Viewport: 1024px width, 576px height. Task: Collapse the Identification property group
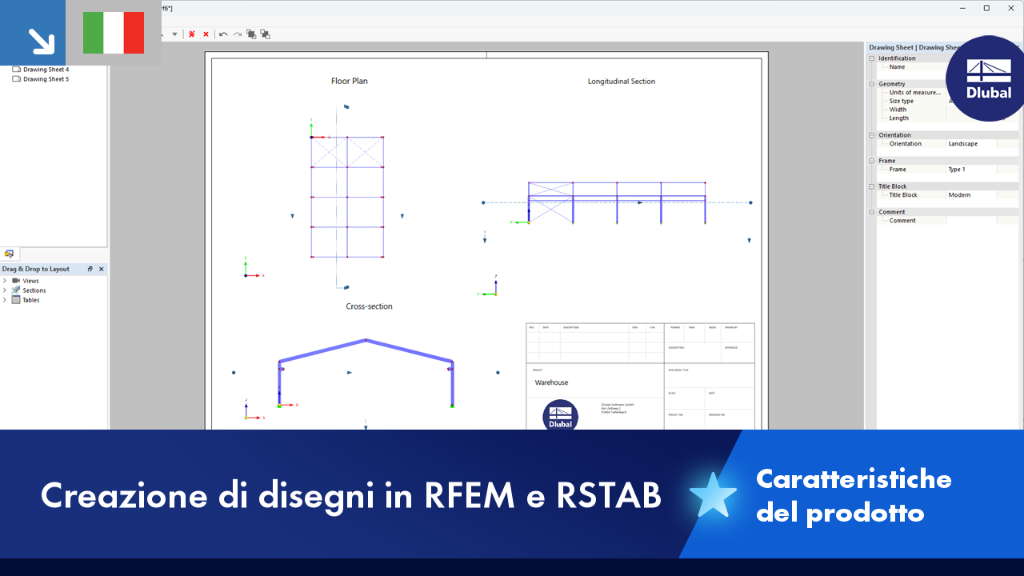click(872, 58)
